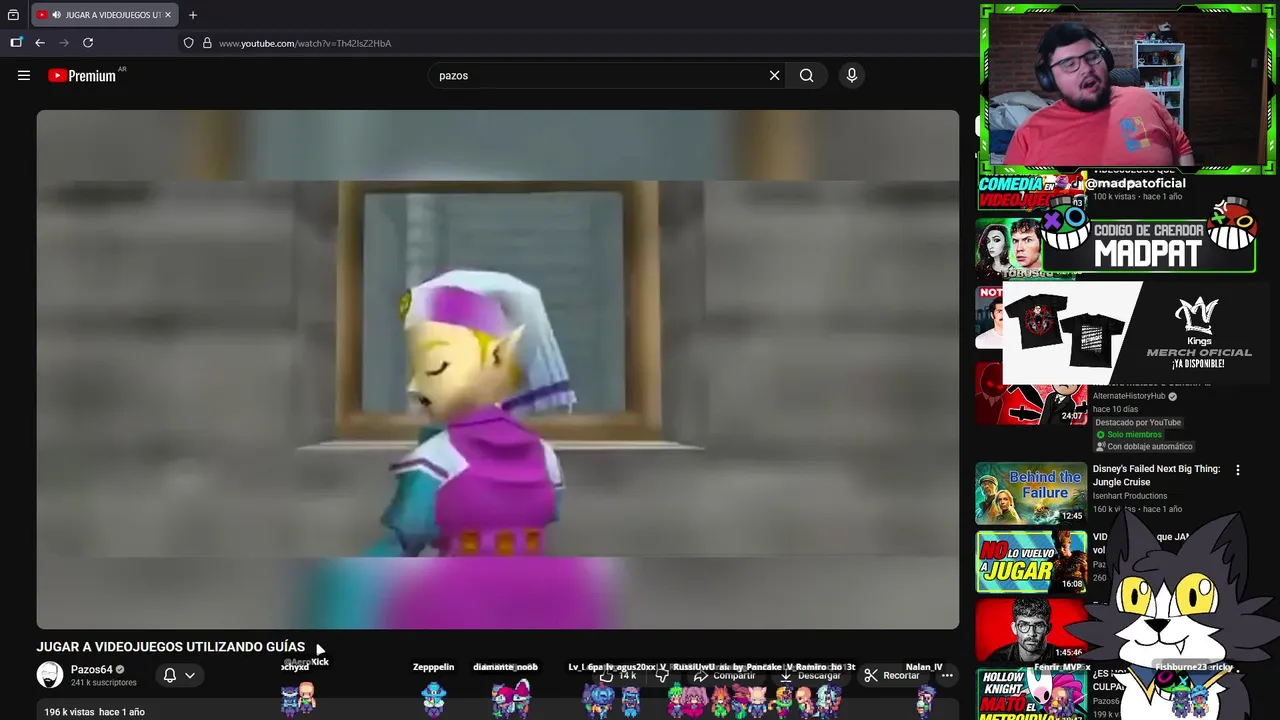
Task: Click the '196 k vistas hace 1 año' text
Action: 95,712
